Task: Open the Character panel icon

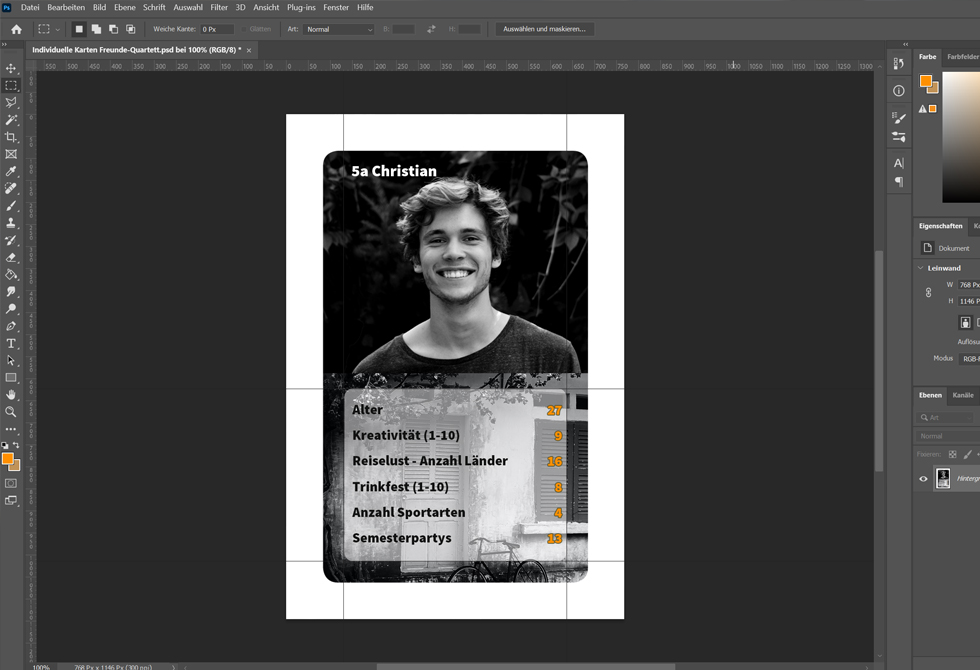Action: (899, 163)
